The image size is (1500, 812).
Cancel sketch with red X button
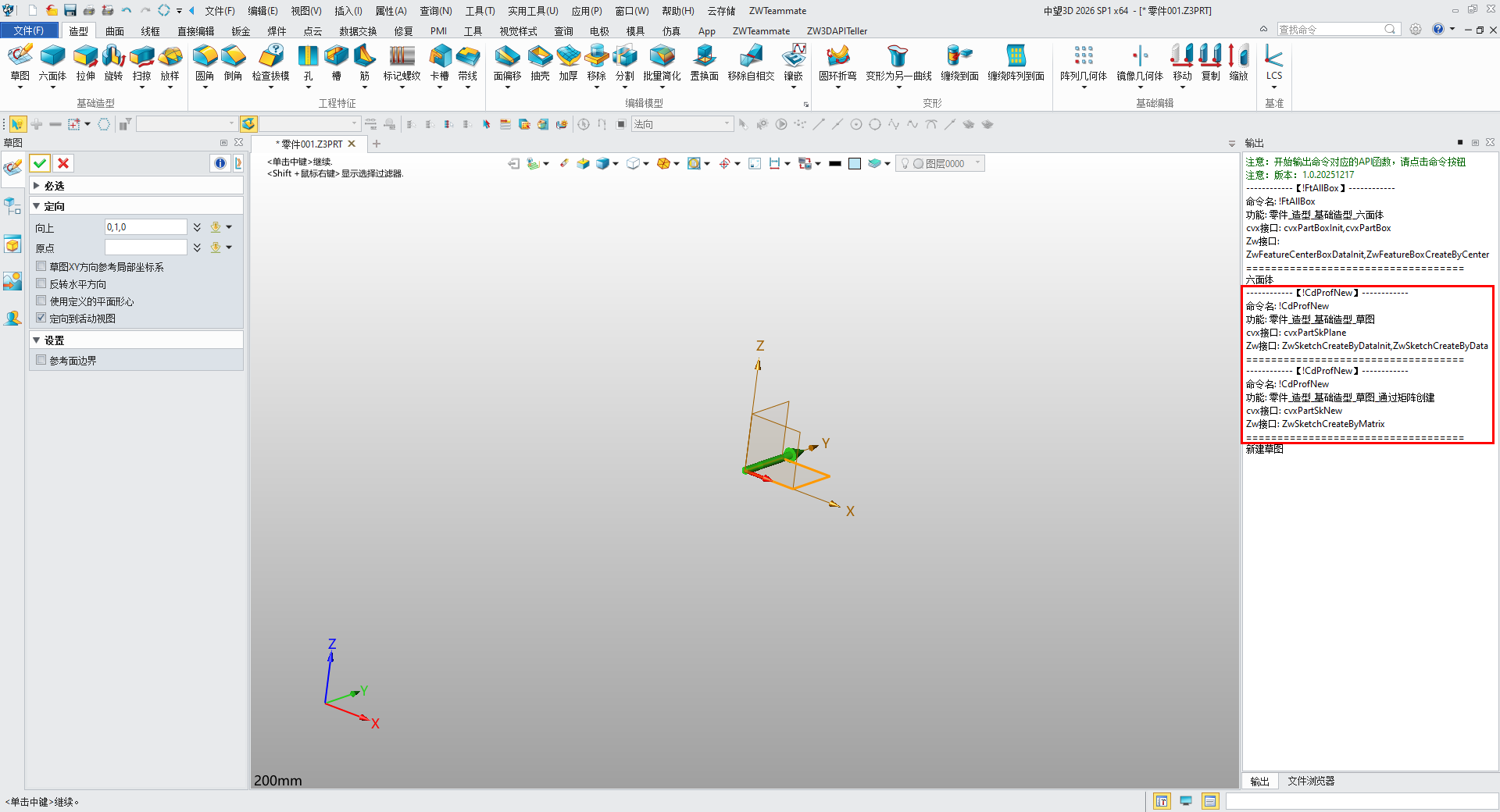63,163
